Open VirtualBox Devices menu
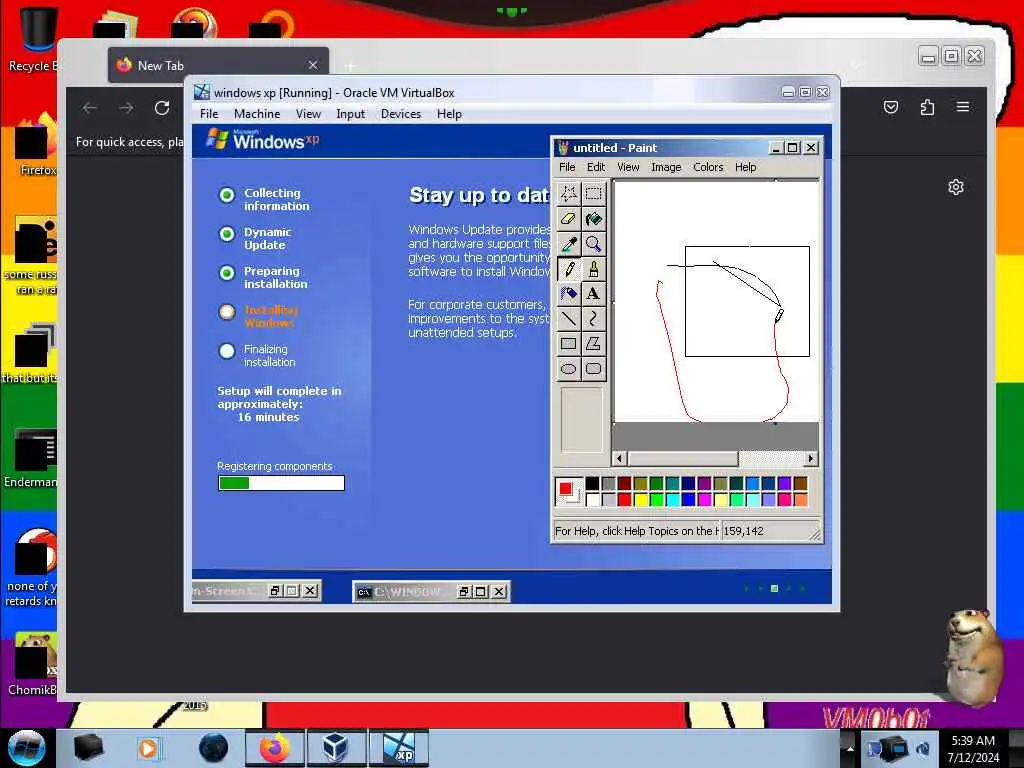Image resolution: width=1024 pixels, height=768 pixels. click(x=401, y=114)
